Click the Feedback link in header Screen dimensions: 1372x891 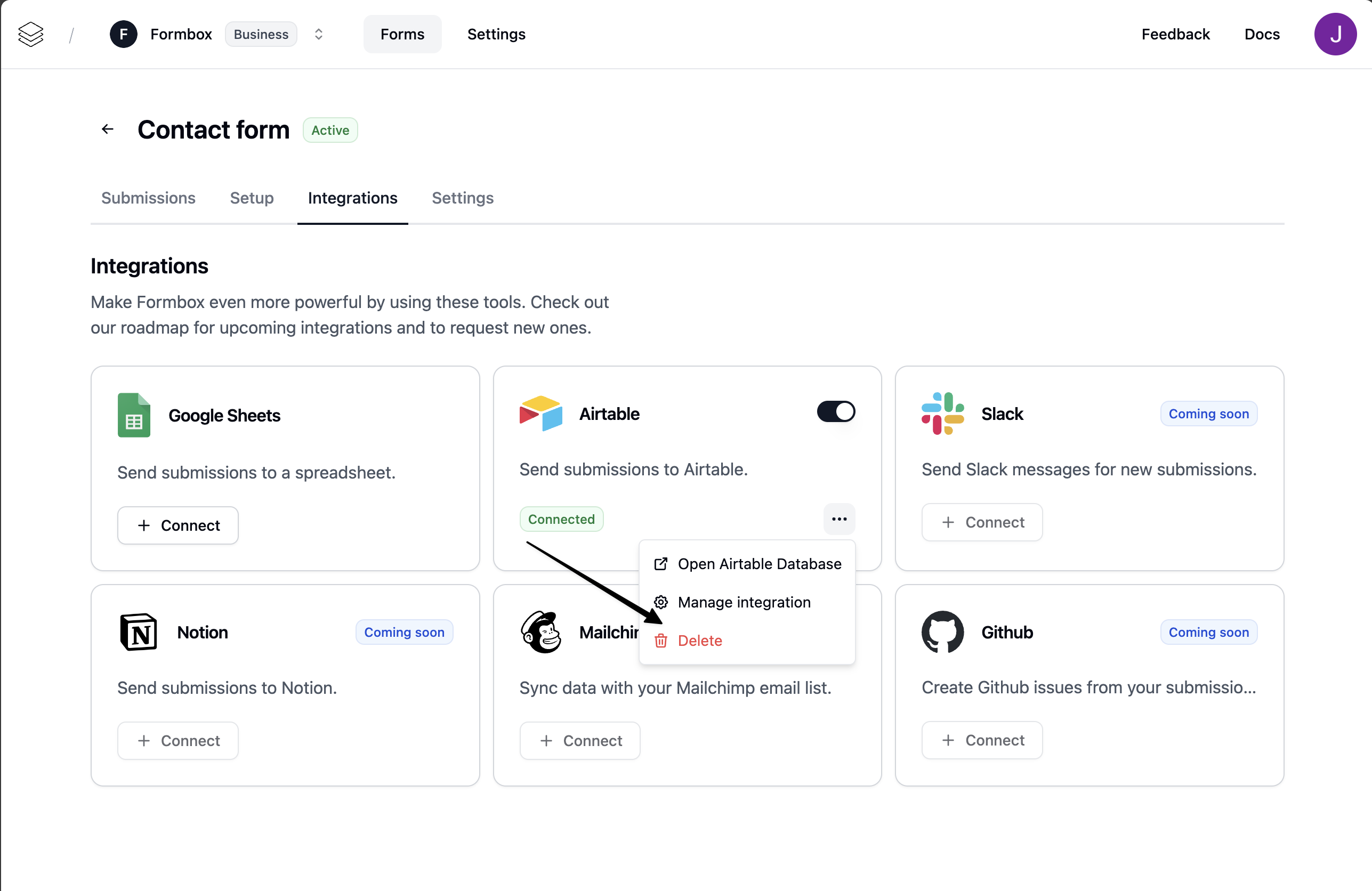click(x=1175, y=34)
